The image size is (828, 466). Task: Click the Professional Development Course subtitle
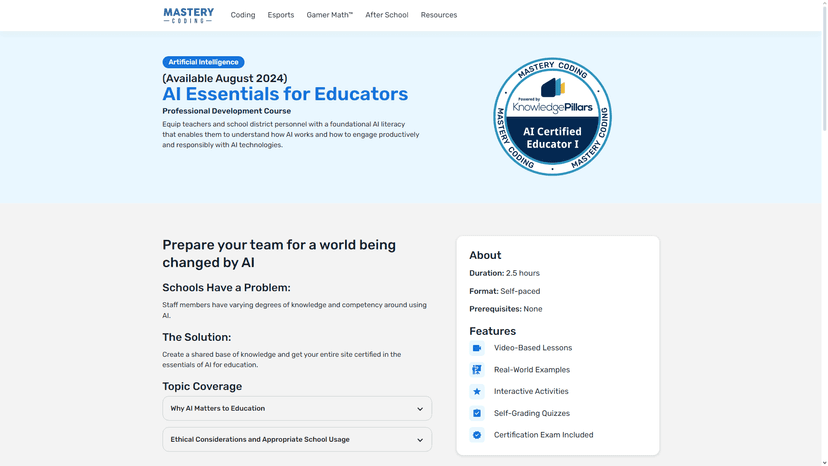pyautogui.click(x=227, y=111)
